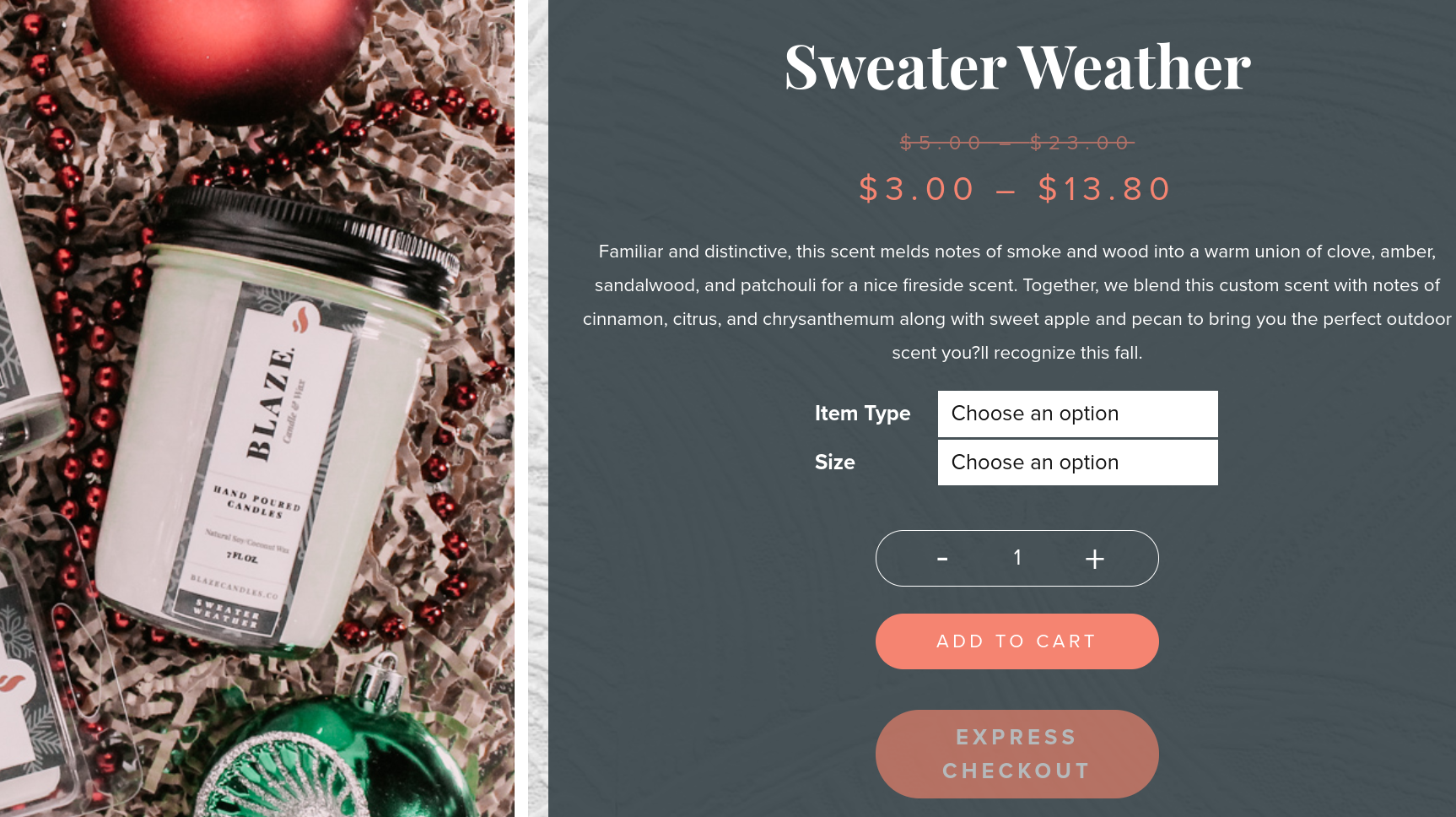Click the $3.00 – $13.80 sale price
Screen dimensions: 1456x817
[1017, 189]
